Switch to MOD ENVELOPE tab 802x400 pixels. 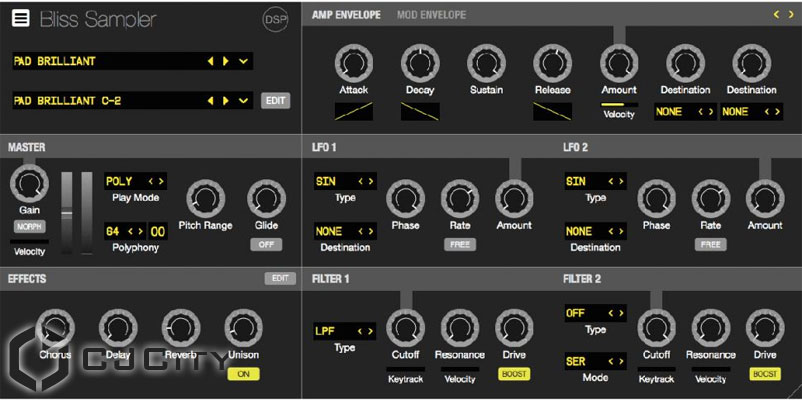(431, 15)
